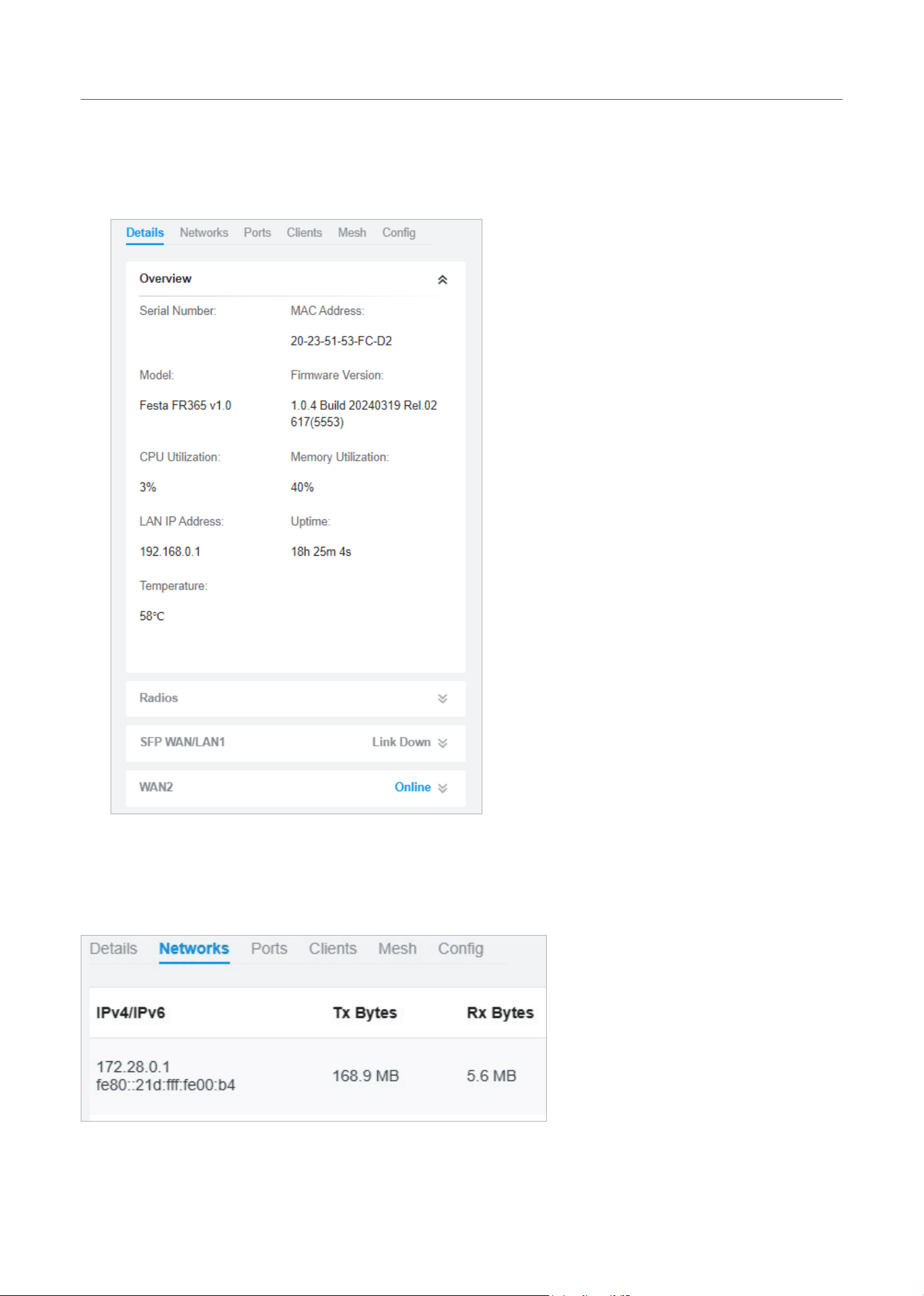Open the Ports tab in upper panel
Screen dimensions: 924x1296
coord(257,233)
